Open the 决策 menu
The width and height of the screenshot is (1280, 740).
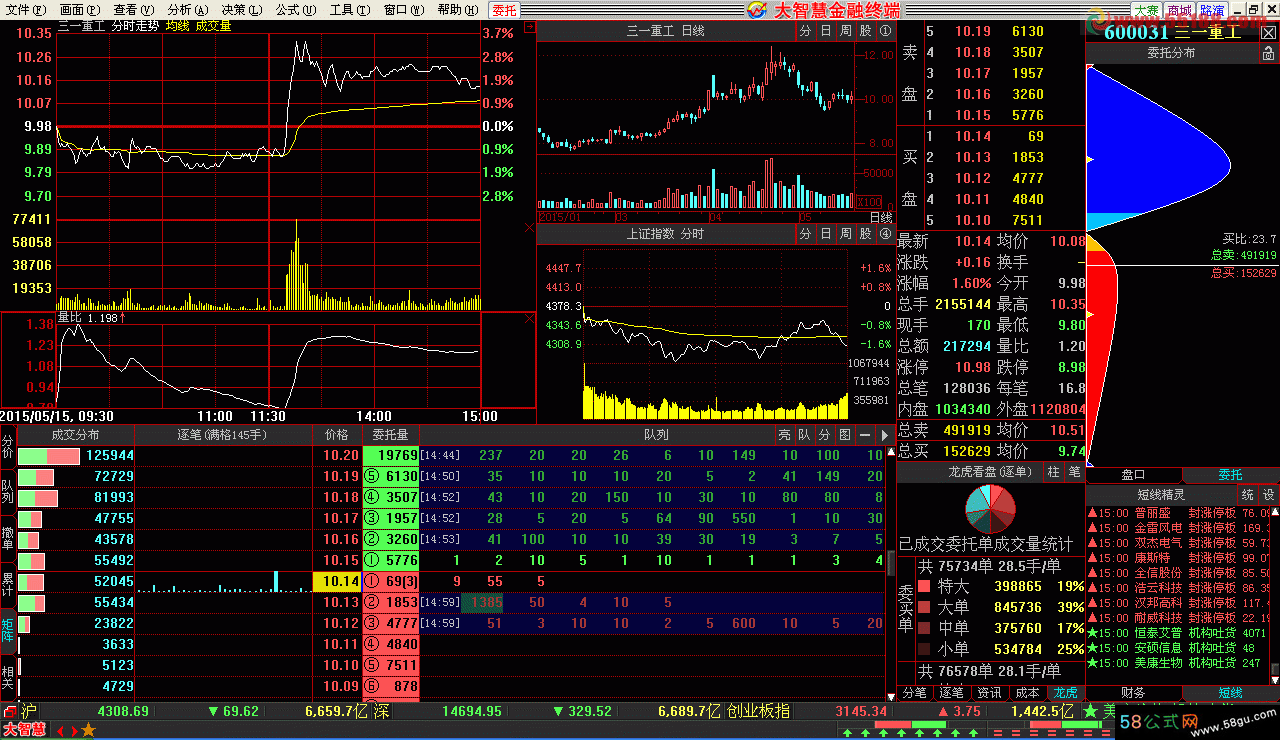pos(242,10)
